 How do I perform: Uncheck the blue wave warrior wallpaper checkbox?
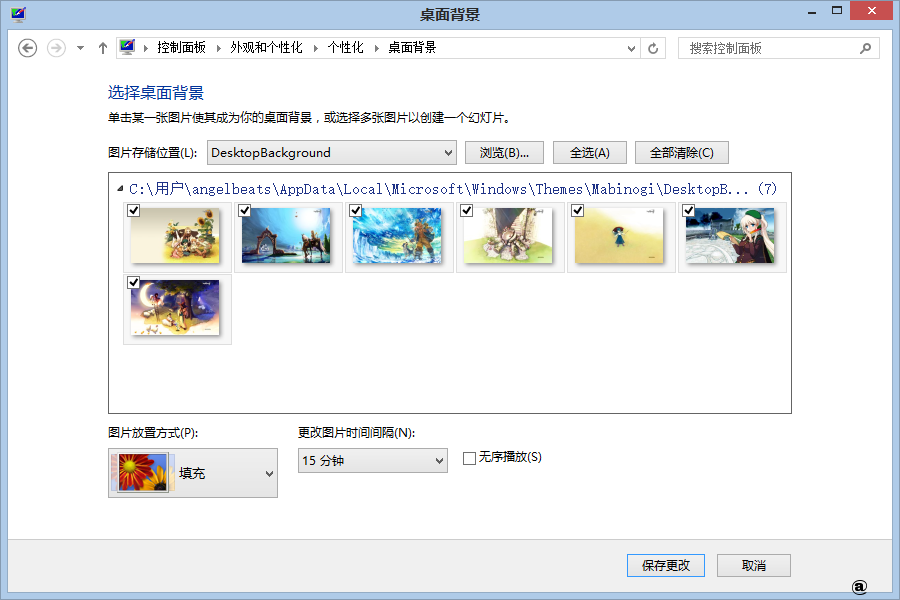(x=356, y=210)
